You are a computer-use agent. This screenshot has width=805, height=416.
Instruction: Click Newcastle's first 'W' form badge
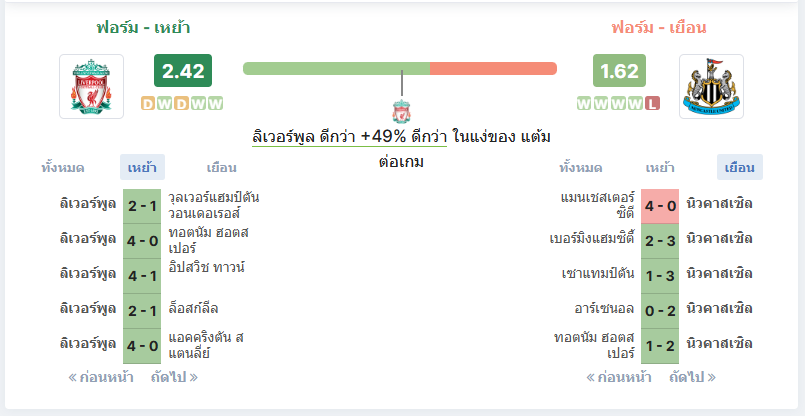pos(584,104)
